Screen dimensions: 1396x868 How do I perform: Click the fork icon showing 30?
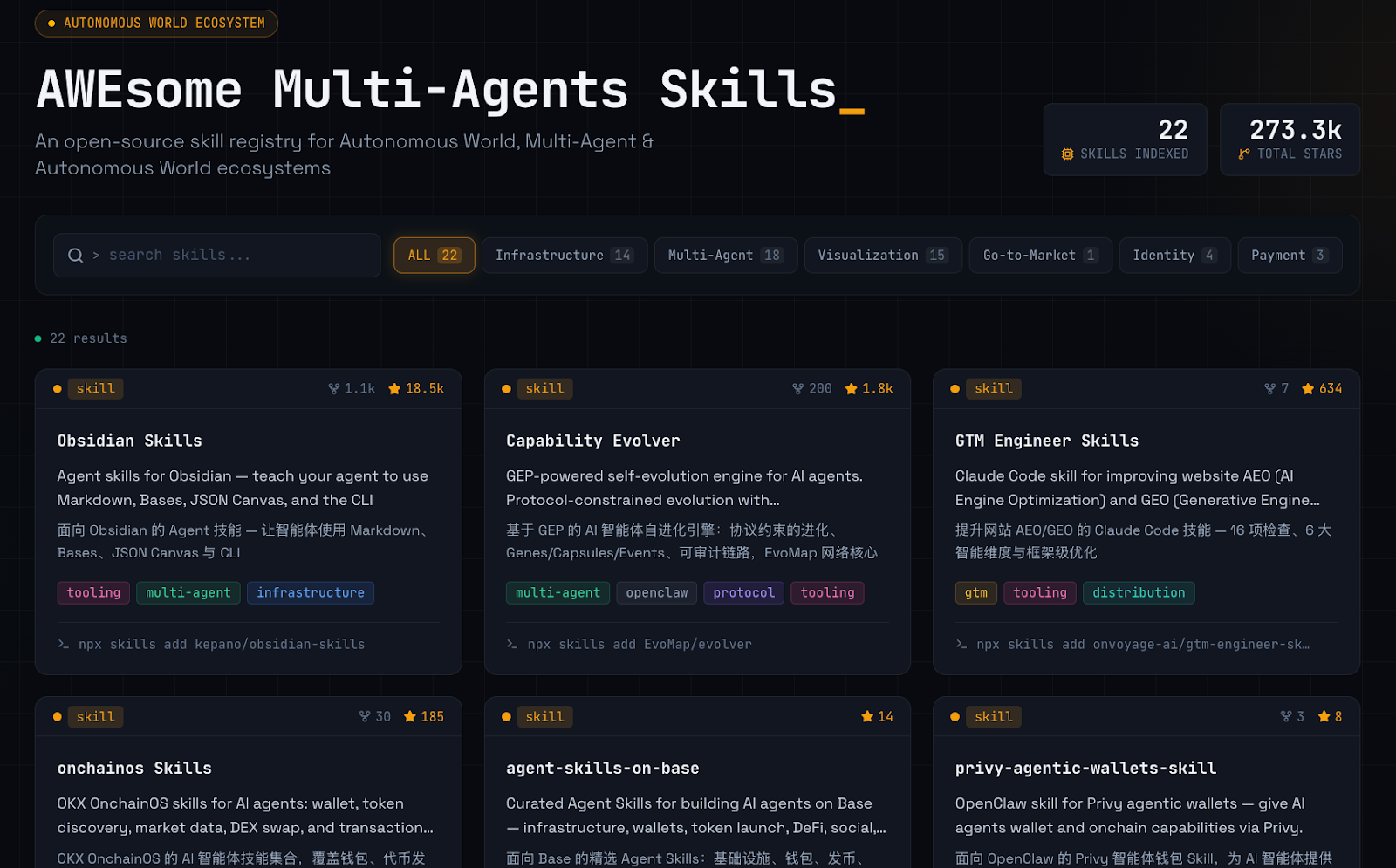click(365, 717)
